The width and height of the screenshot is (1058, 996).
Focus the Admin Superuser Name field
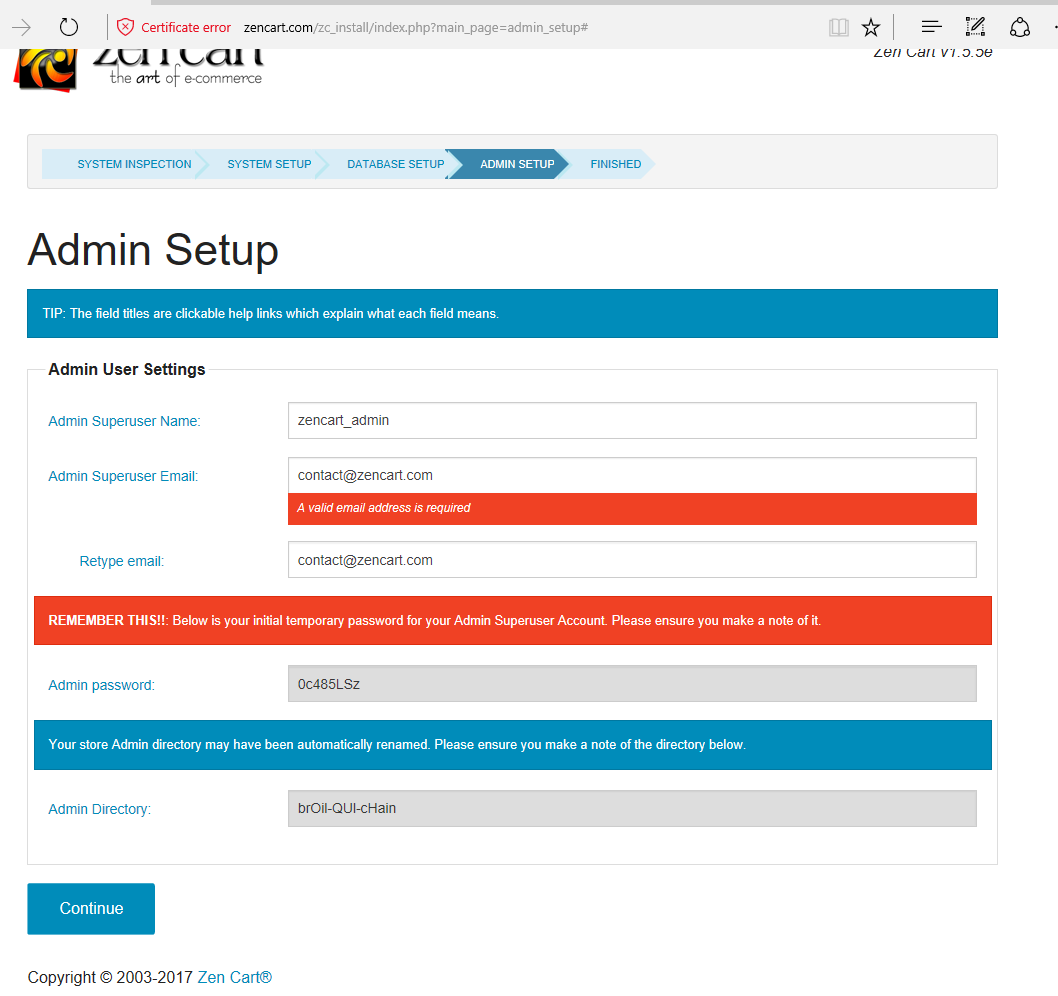click(632, 420)
